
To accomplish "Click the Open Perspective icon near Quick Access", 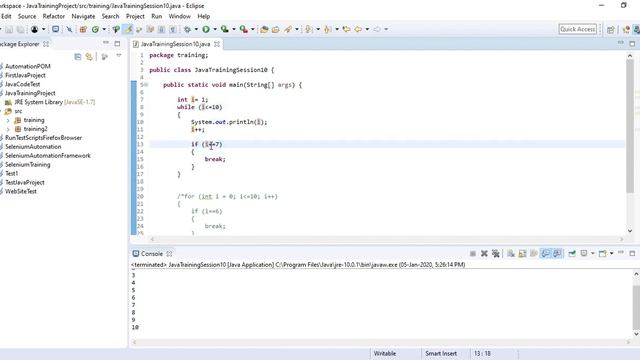I will 611,29.
